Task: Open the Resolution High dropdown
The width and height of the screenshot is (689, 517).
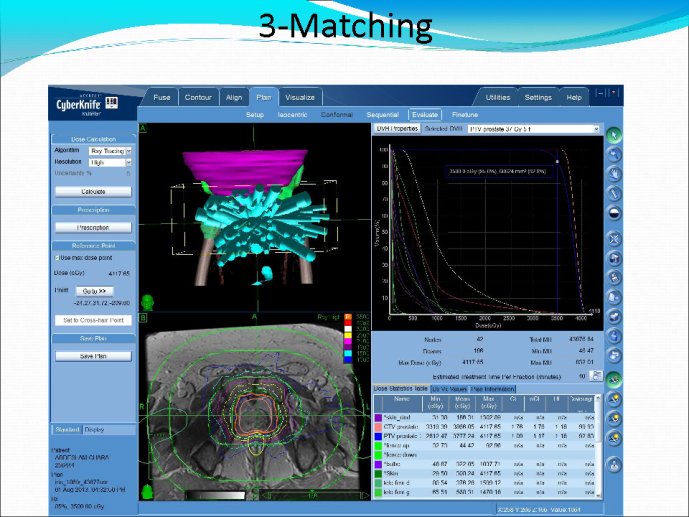Action: pyautogui.click(x=110, y=163)
